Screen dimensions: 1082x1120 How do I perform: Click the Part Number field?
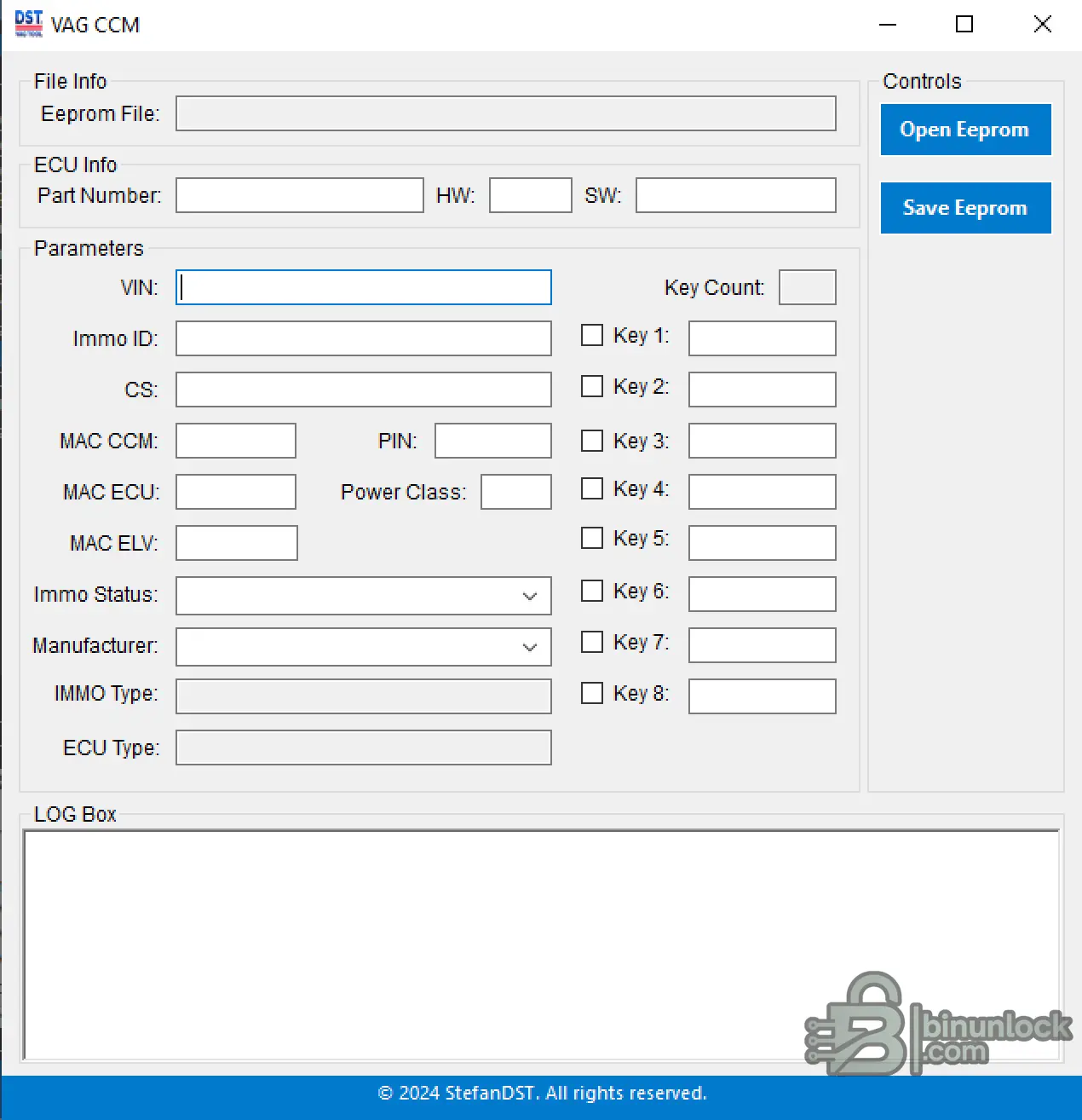pos(300,195)
